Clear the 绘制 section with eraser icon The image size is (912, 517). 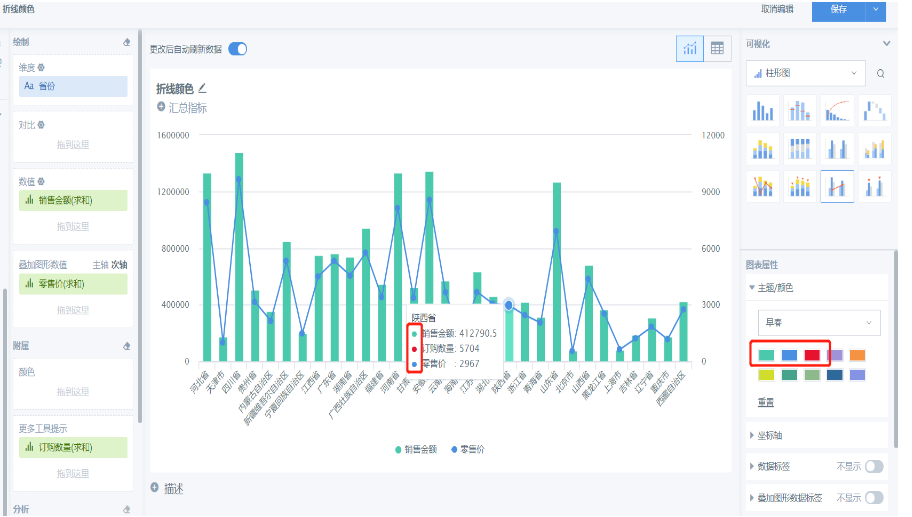tap(127, 42)
